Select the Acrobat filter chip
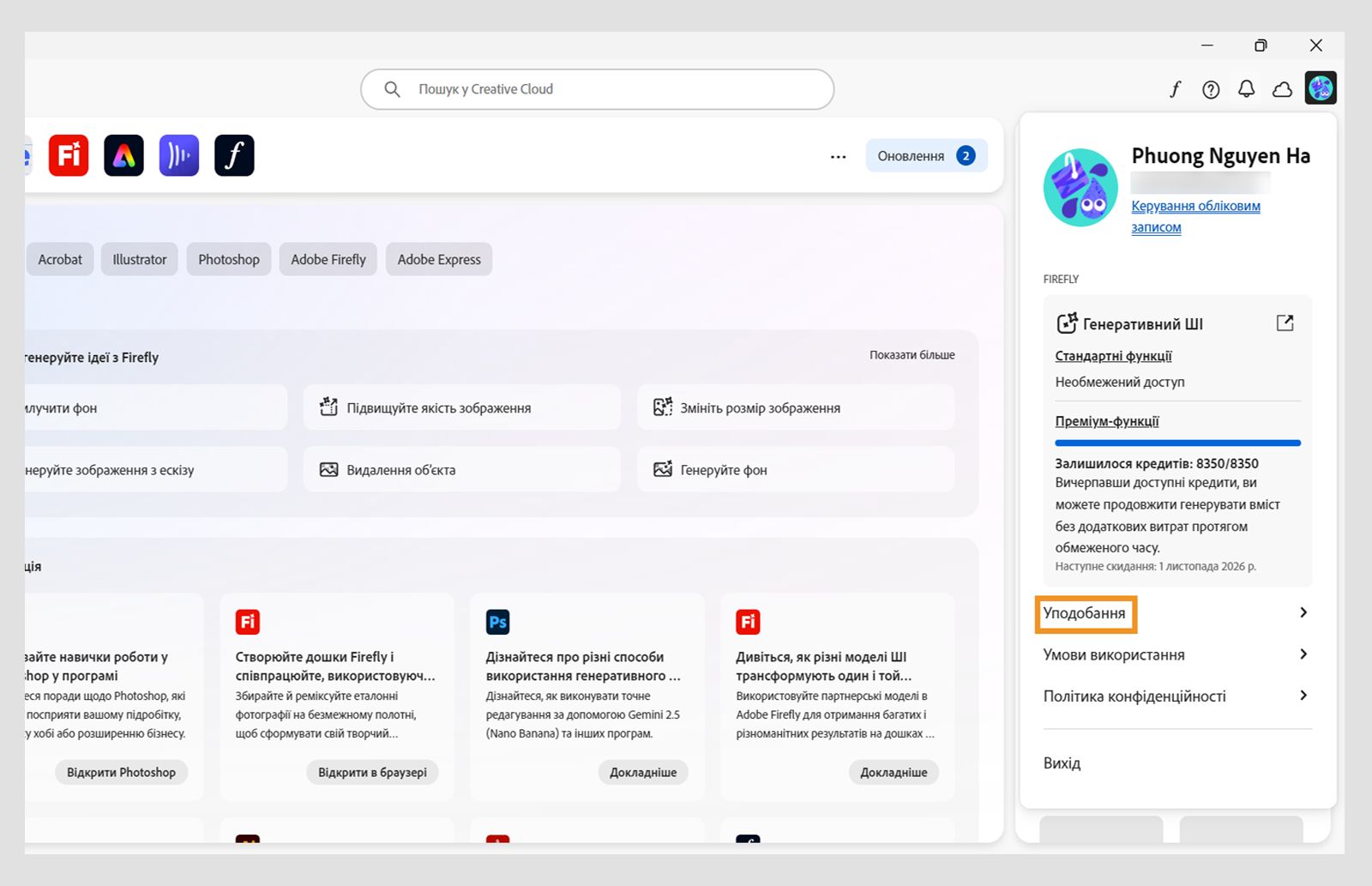Screen dimensions: 1372x886 (60, 259)
